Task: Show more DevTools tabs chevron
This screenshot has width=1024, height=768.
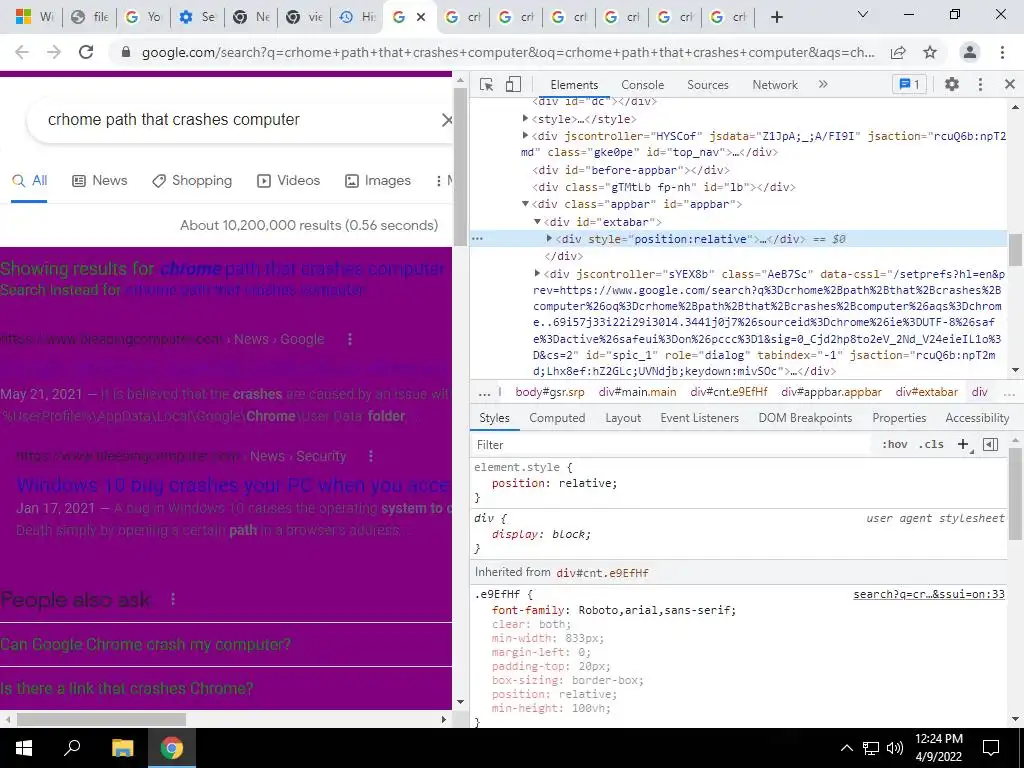Action: (823, 84)
